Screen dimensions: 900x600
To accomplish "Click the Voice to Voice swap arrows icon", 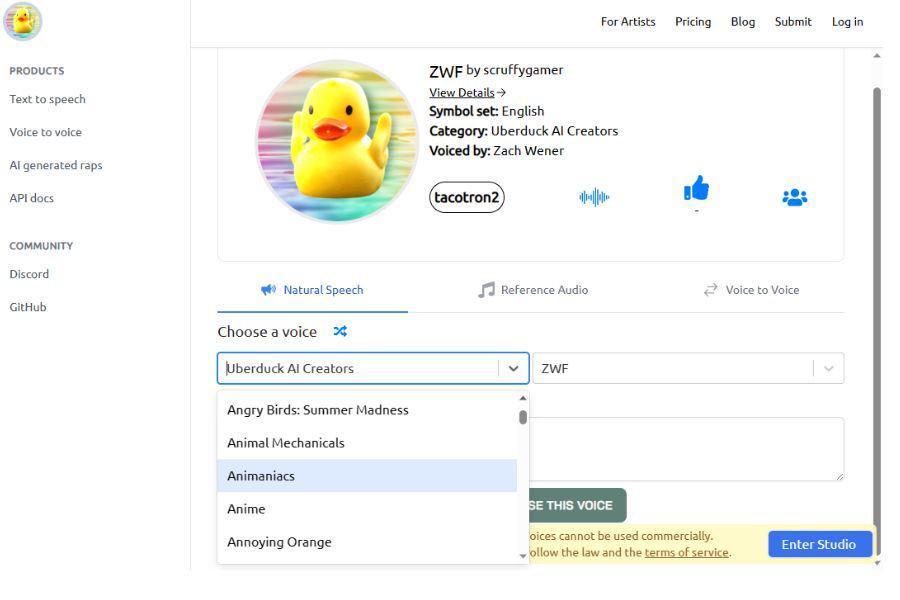I will [711, 289].
